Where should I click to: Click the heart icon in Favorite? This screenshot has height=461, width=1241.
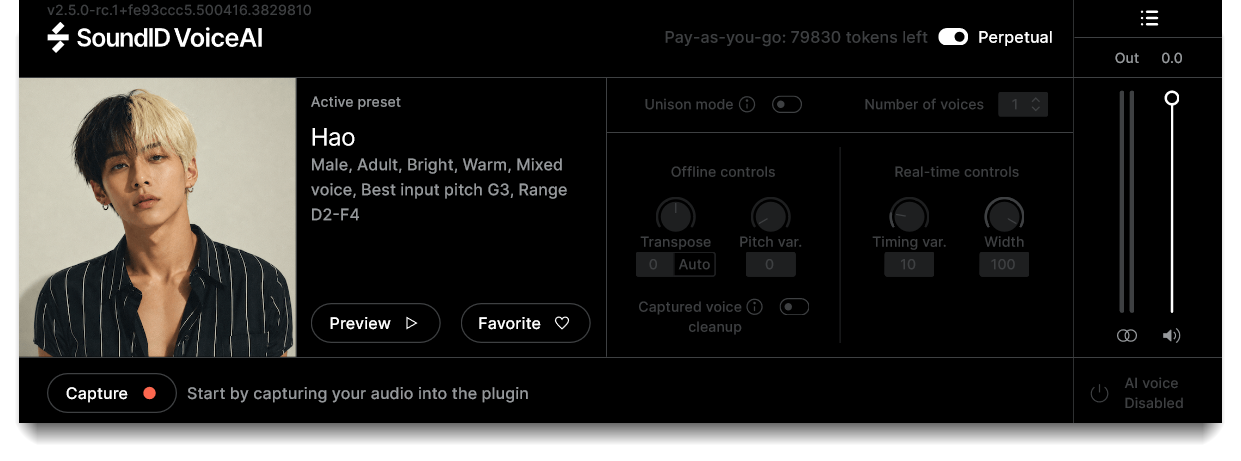tap(562, 323)
